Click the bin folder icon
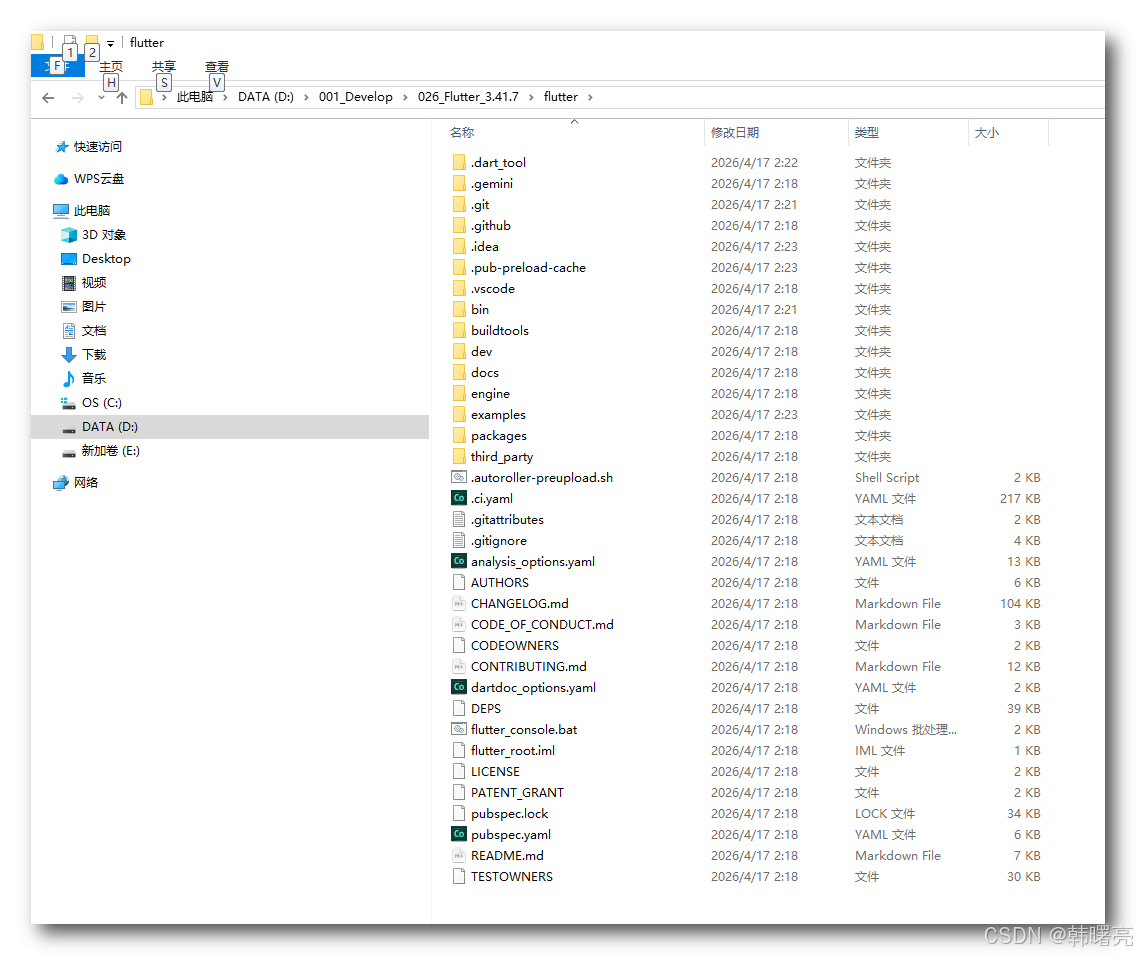The width and height of the screenshot is (1137, 956). click(x=459, y=309)
